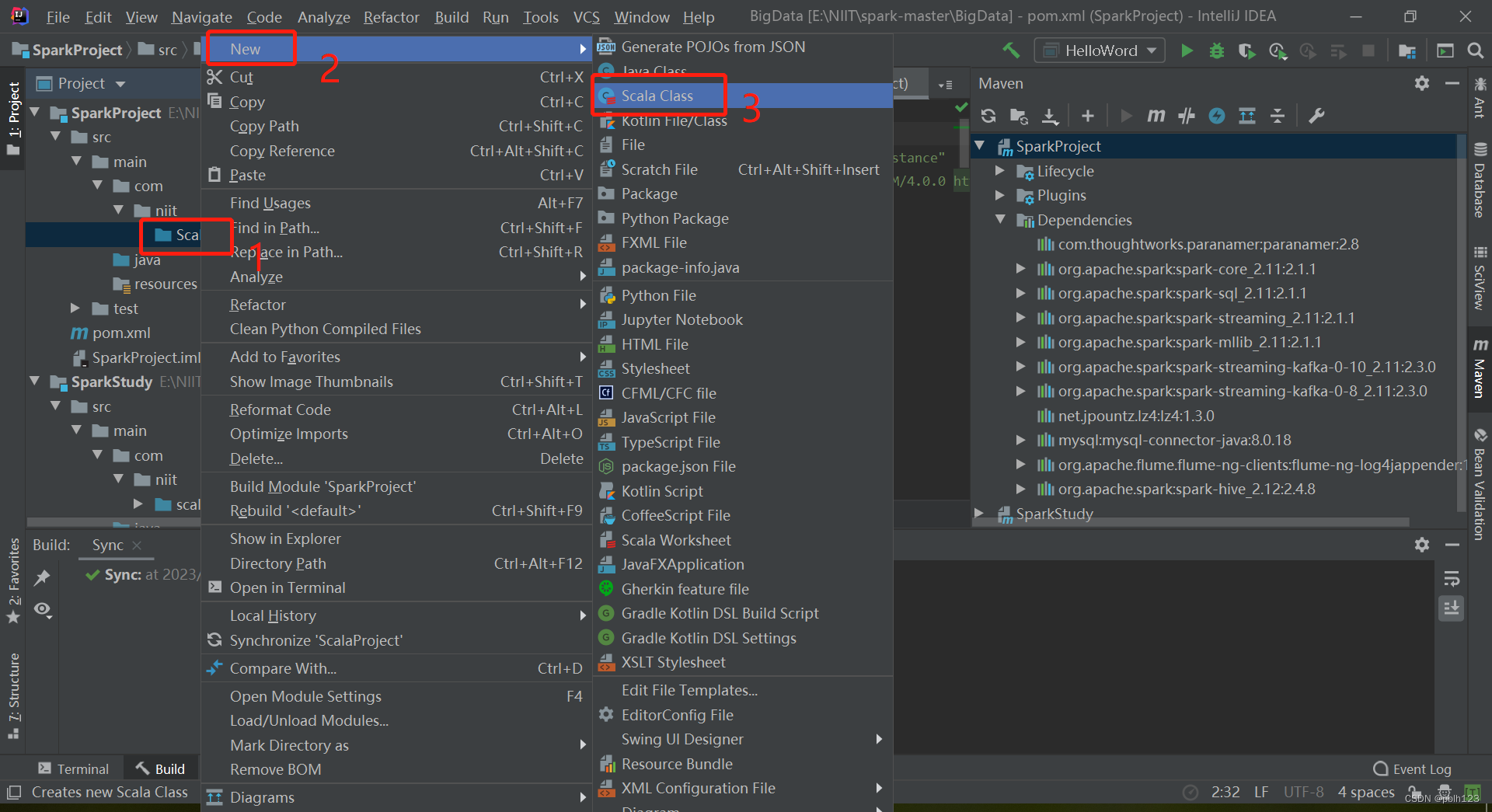Click UTF-8 encoding in status bar

pos(1303,792)
